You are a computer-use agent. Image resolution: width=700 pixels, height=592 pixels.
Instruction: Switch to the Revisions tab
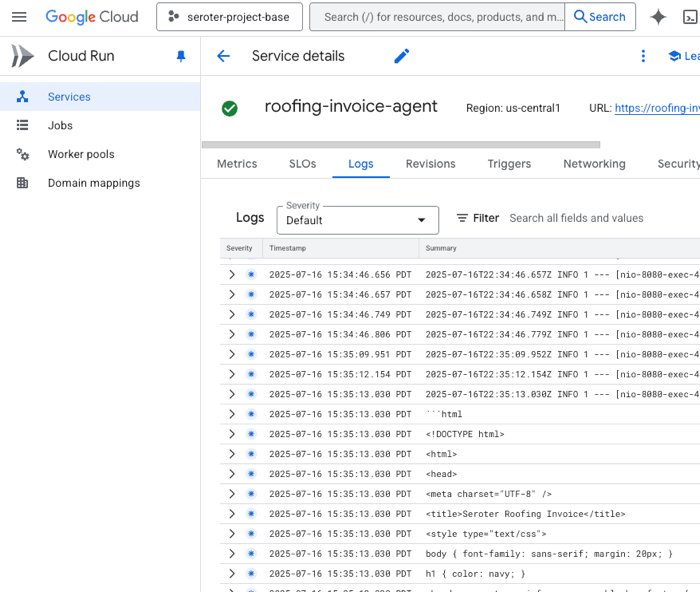[430, 164]
